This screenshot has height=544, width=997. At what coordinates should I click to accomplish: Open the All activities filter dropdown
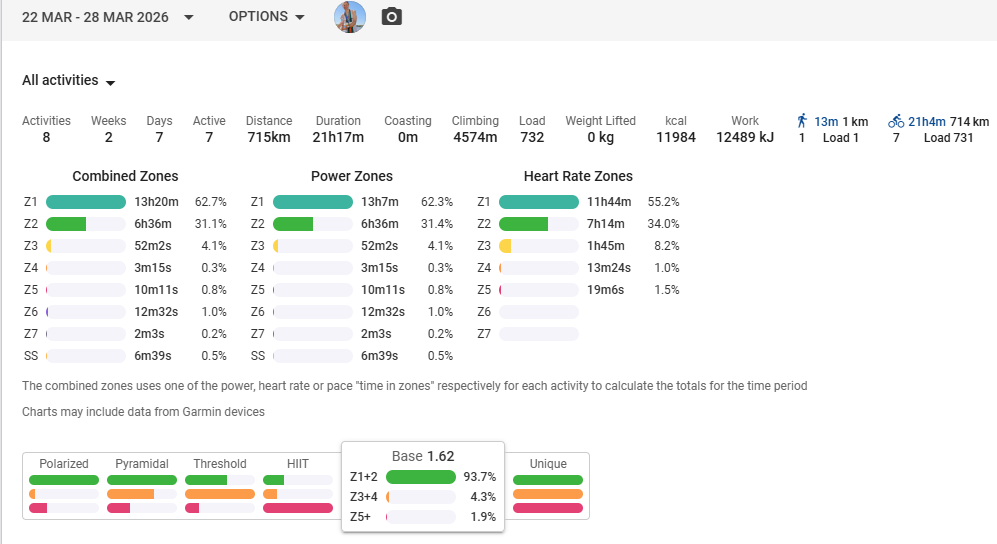[69, 81]
